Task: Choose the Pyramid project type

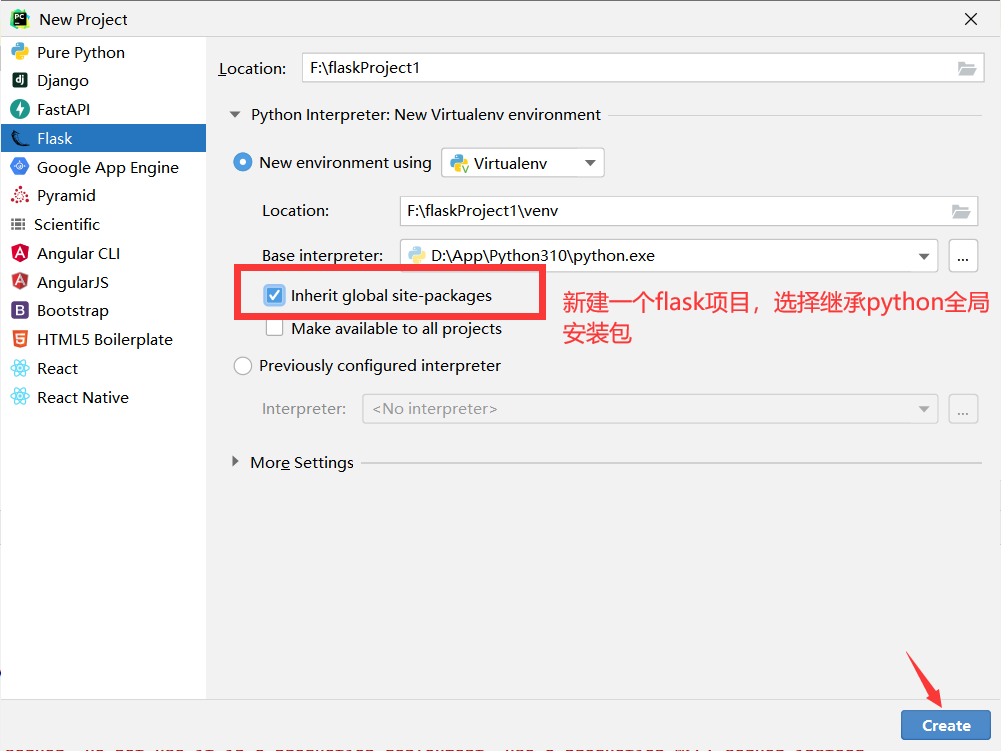Action: (x=66, y=195)
